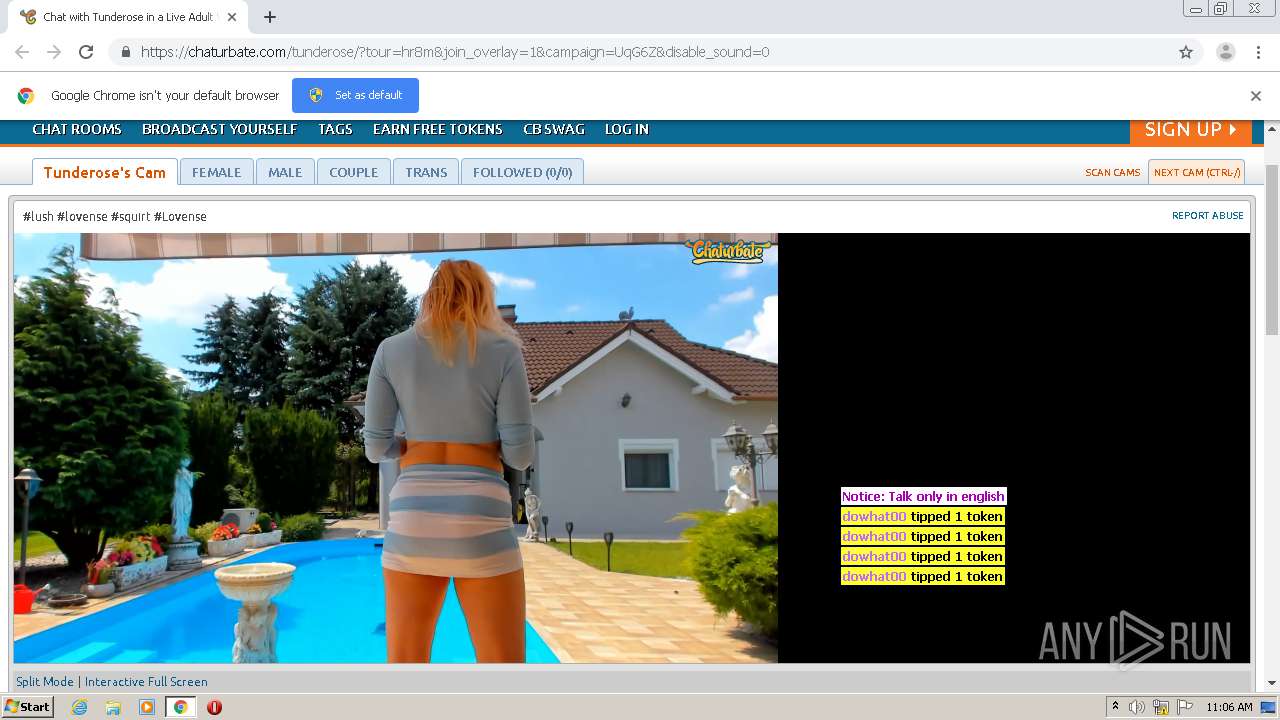Click the scrollbar down arrow
The height and width of the screenshot is (720, 1280).
point(1272,683)
